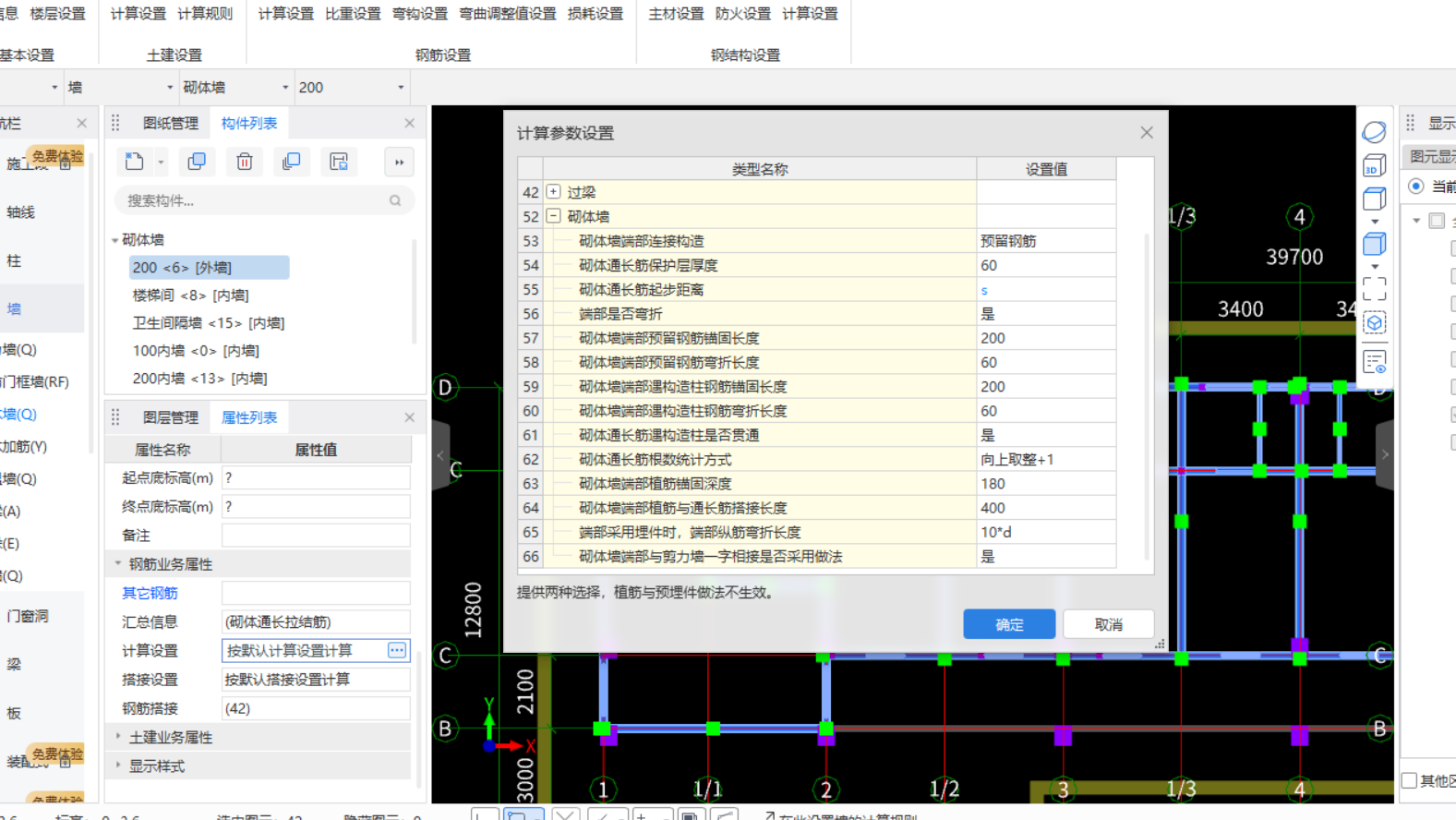The height and width of the screenshot is (820, 1456).
Task: Close the 计算参数设置 dialog with X
Action: (1147, 133)
